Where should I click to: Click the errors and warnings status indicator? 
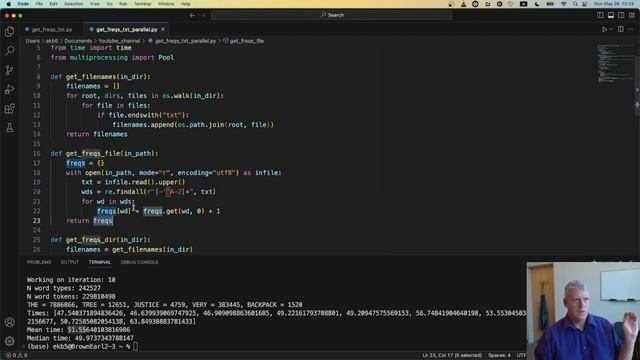pos(17,355)
